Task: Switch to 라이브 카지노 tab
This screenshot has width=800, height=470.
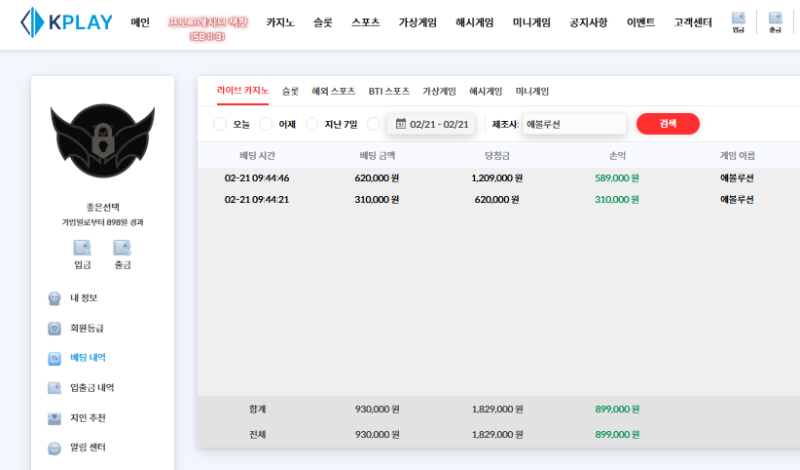Action: coord(242,91)
